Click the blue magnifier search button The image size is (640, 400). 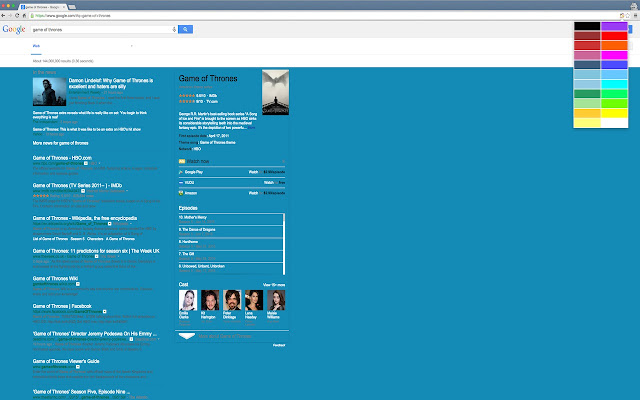click(185, 29)
